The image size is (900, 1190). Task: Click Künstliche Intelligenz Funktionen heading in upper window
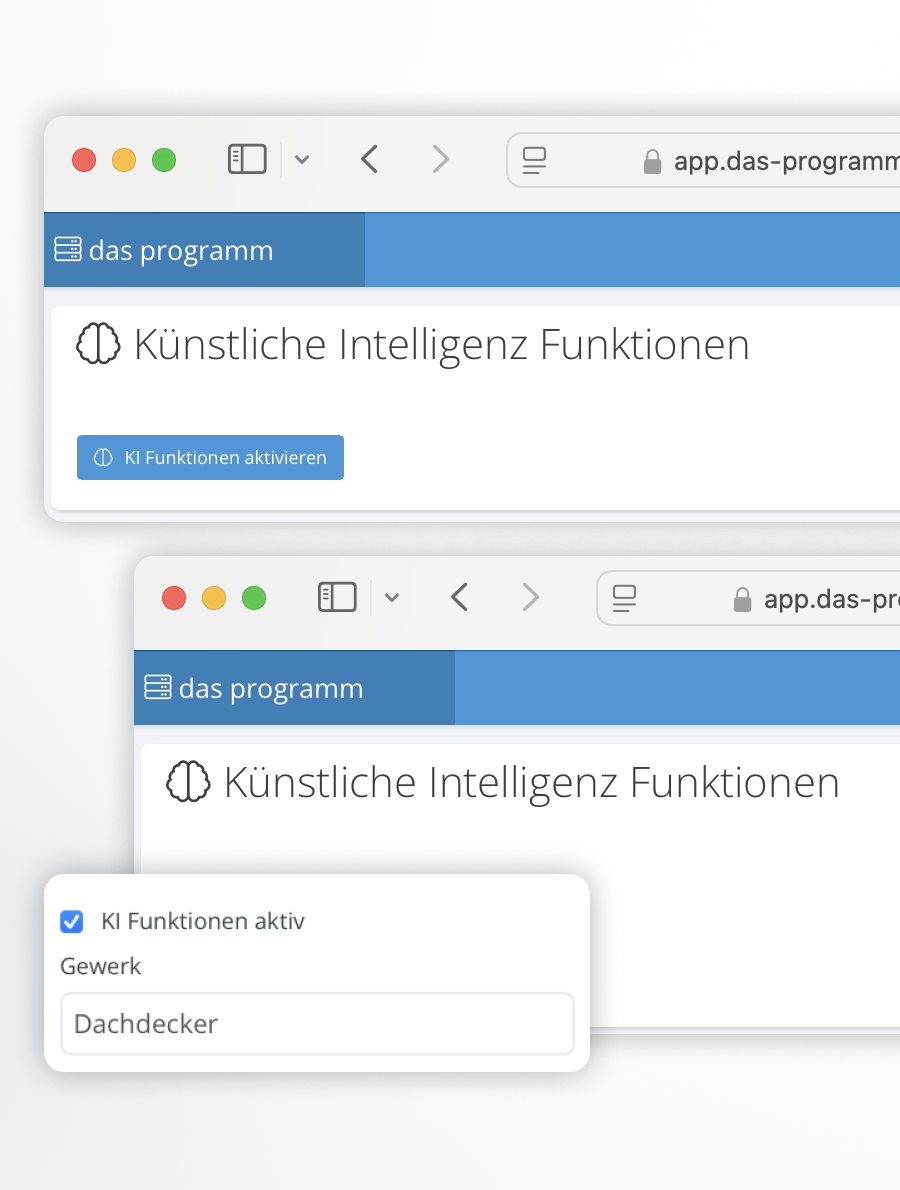coord(442,345)
